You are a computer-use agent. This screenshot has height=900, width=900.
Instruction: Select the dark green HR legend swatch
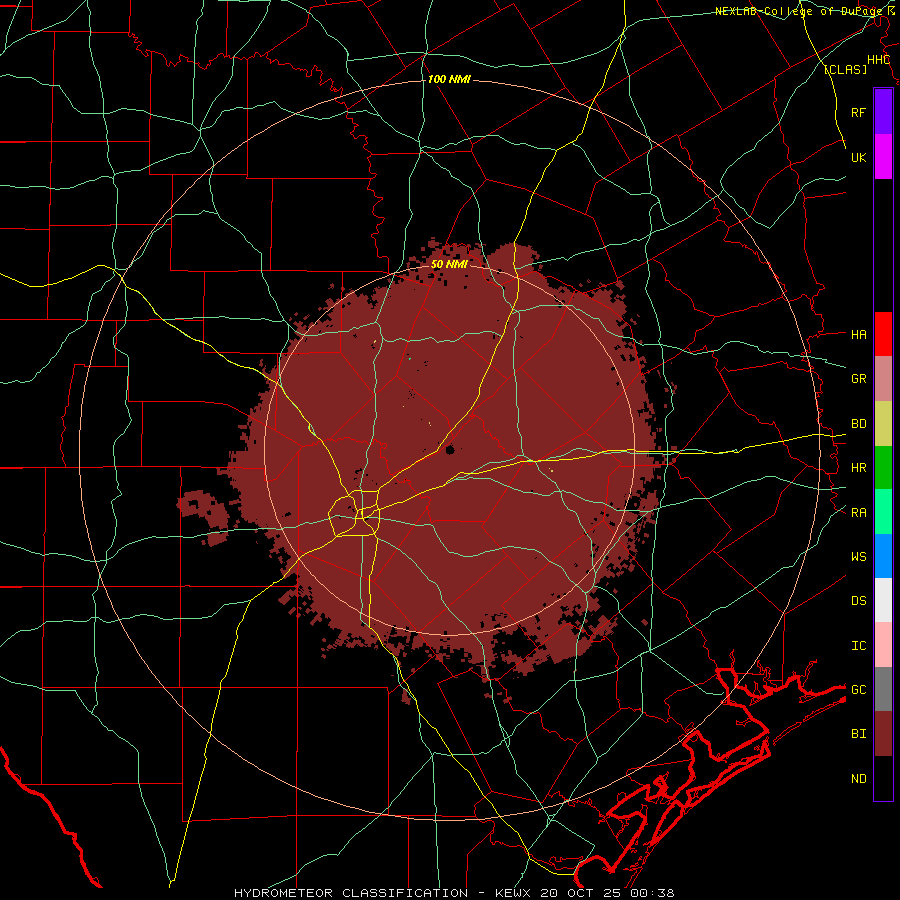[883, 468]
